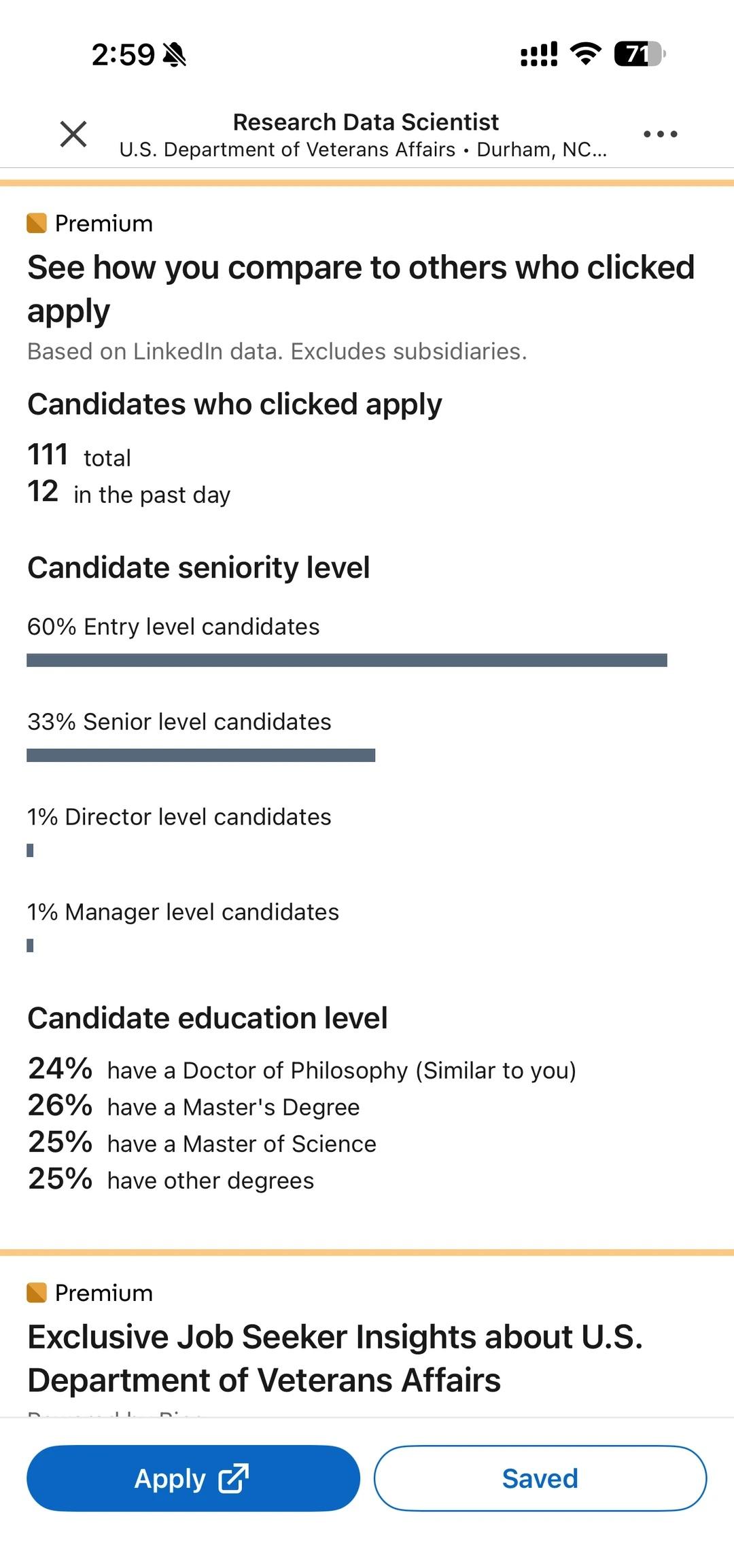Viewport: 734px width, 1568px height.
Task: Open the three-dot more options menu
Action: 660,134
